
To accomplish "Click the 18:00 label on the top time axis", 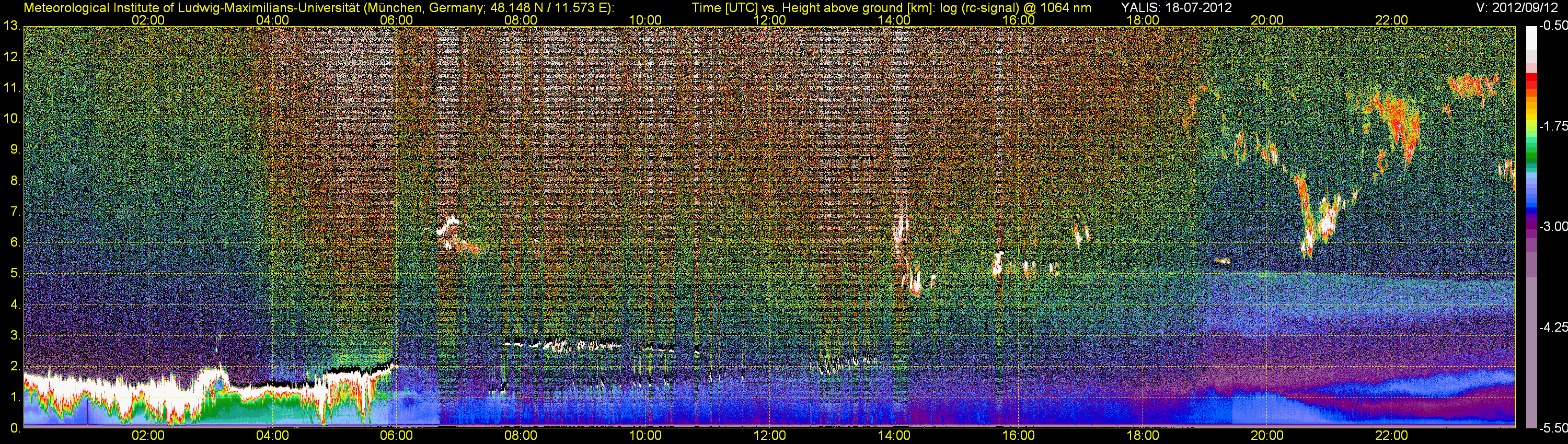I will [1143, 20].
